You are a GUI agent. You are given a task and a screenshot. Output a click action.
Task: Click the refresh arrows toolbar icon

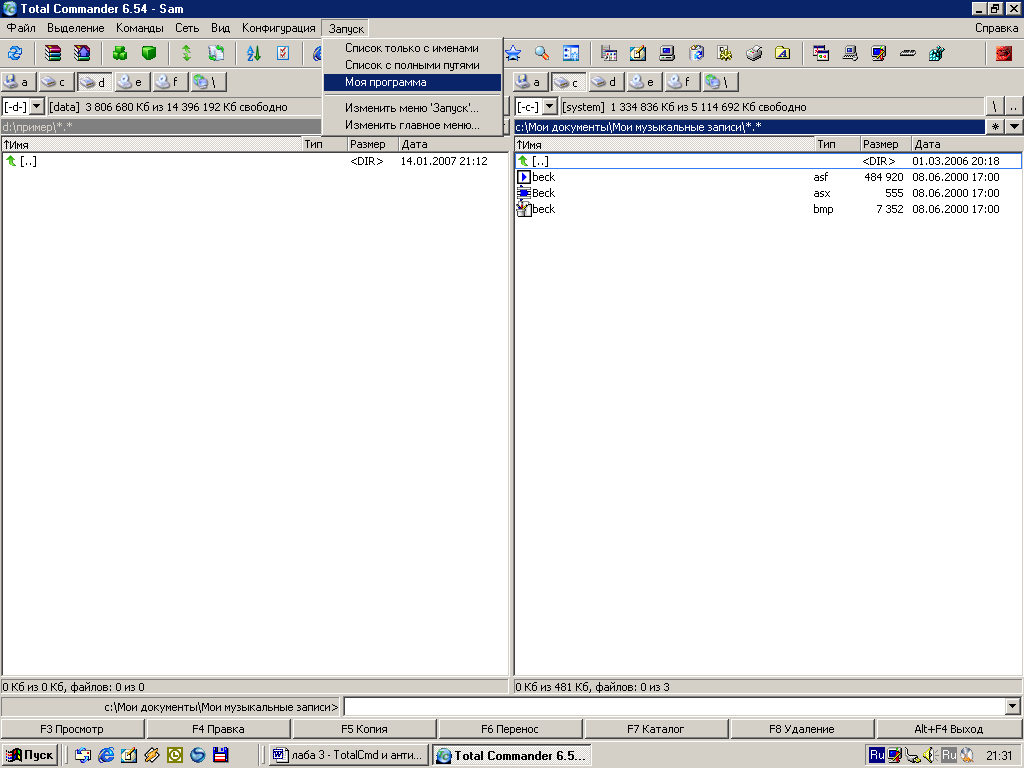click(15, 54)
